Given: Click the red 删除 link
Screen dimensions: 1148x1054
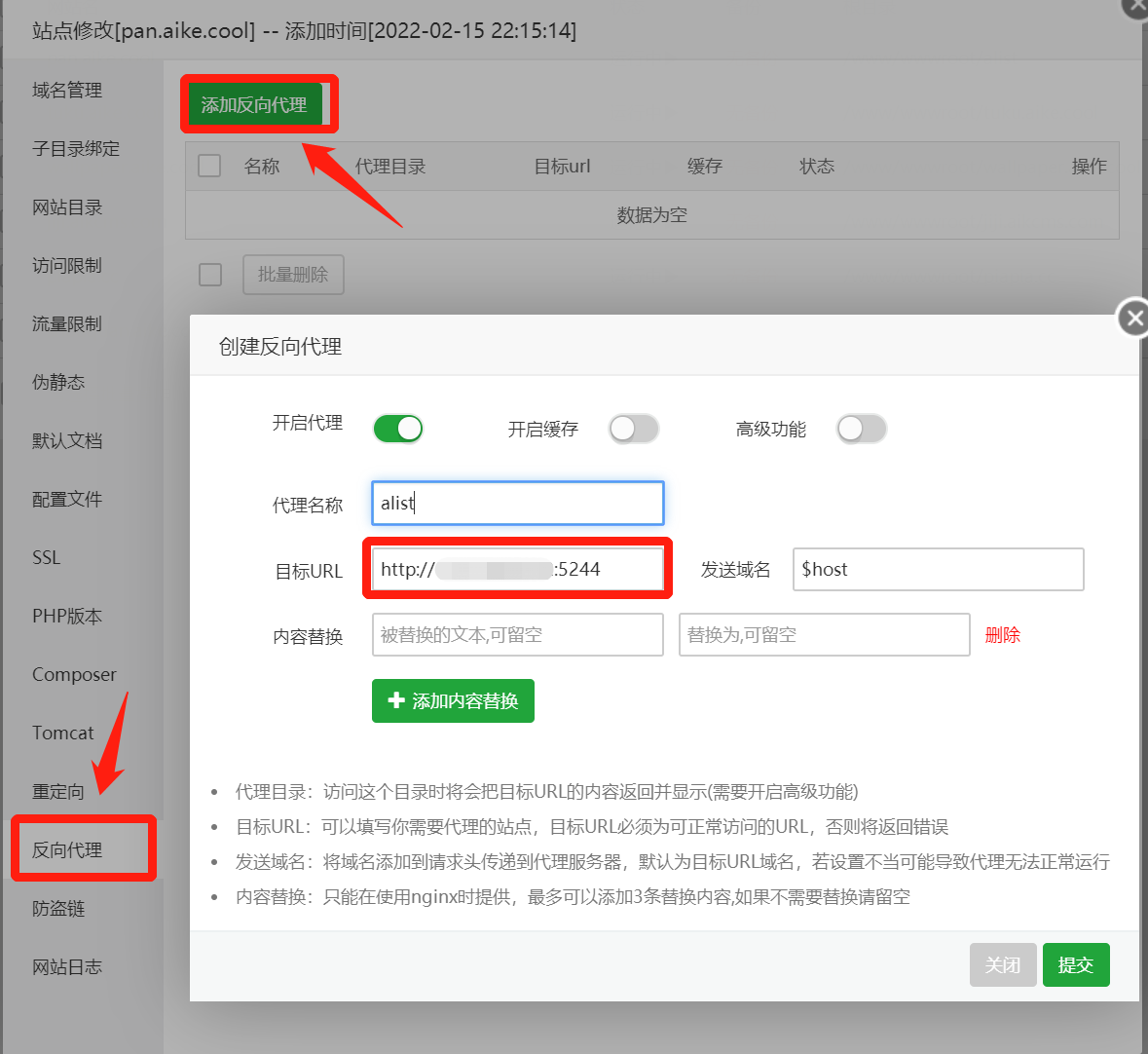Looking at the screenshot, I should (1002, 635).
